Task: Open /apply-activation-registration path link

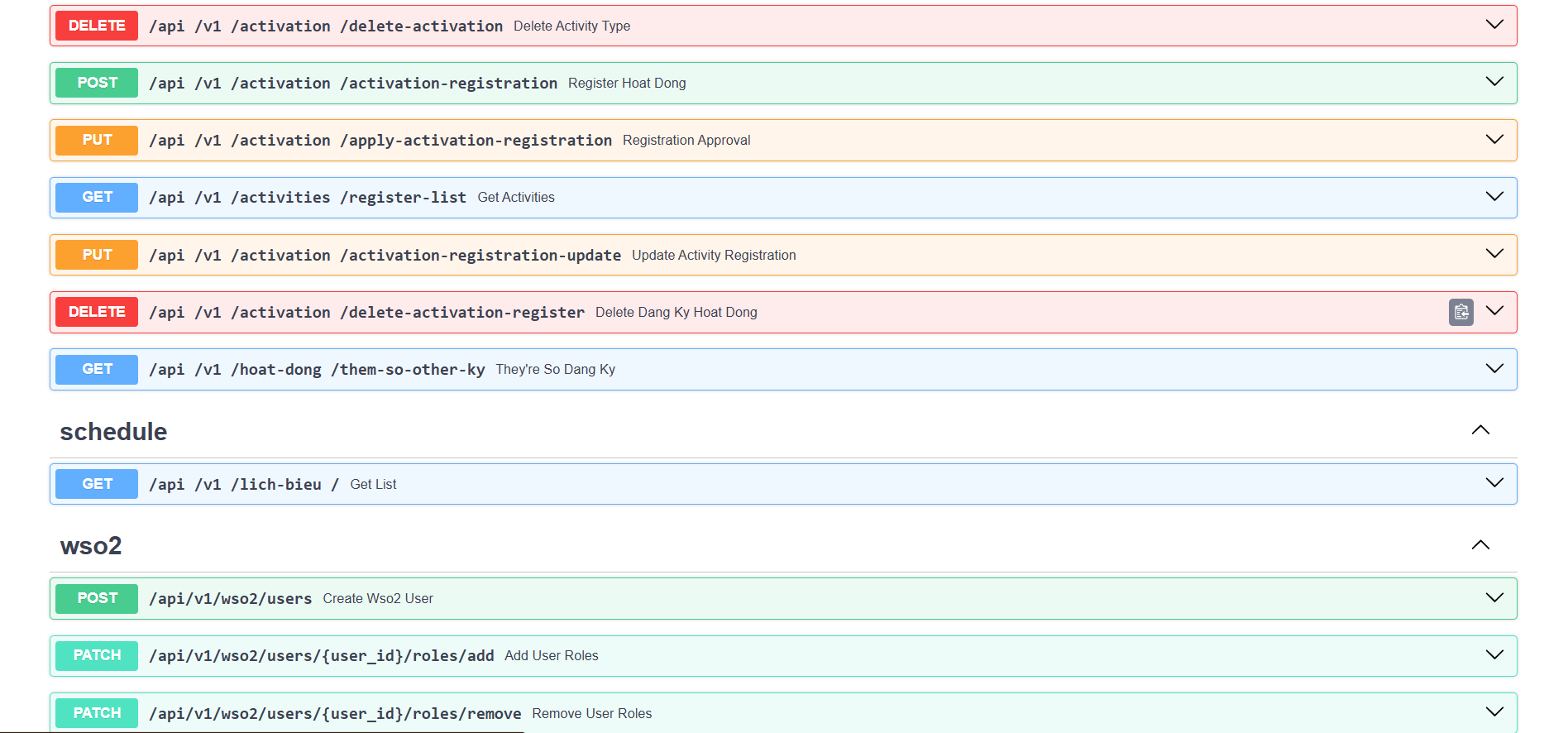Action: [380, 140]
